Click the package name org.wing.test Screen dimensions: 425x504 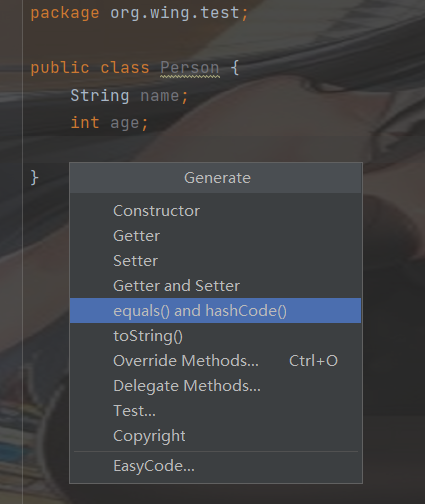(175, 13)
